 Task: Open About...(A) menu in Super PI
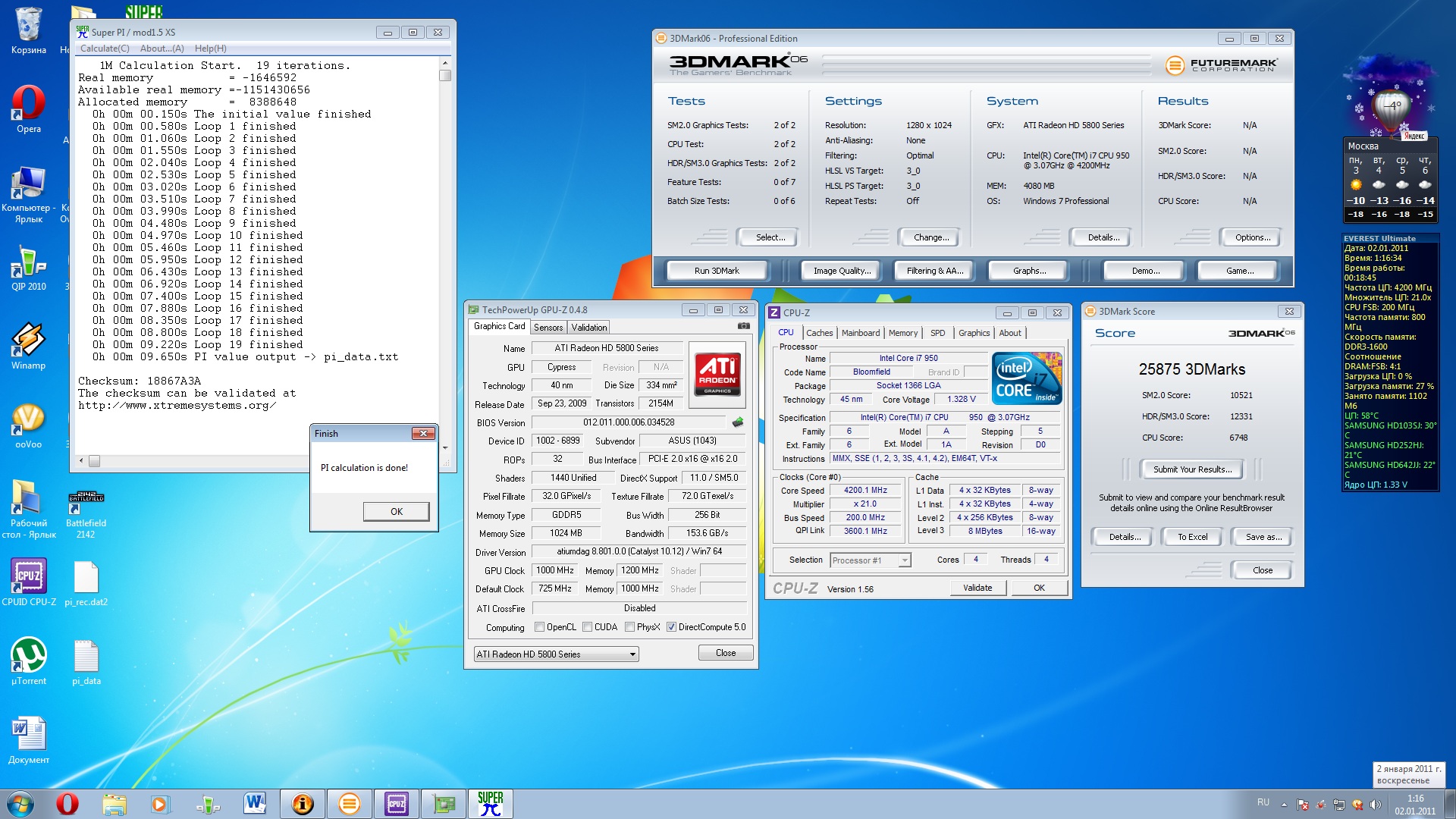tap(162, 49)
